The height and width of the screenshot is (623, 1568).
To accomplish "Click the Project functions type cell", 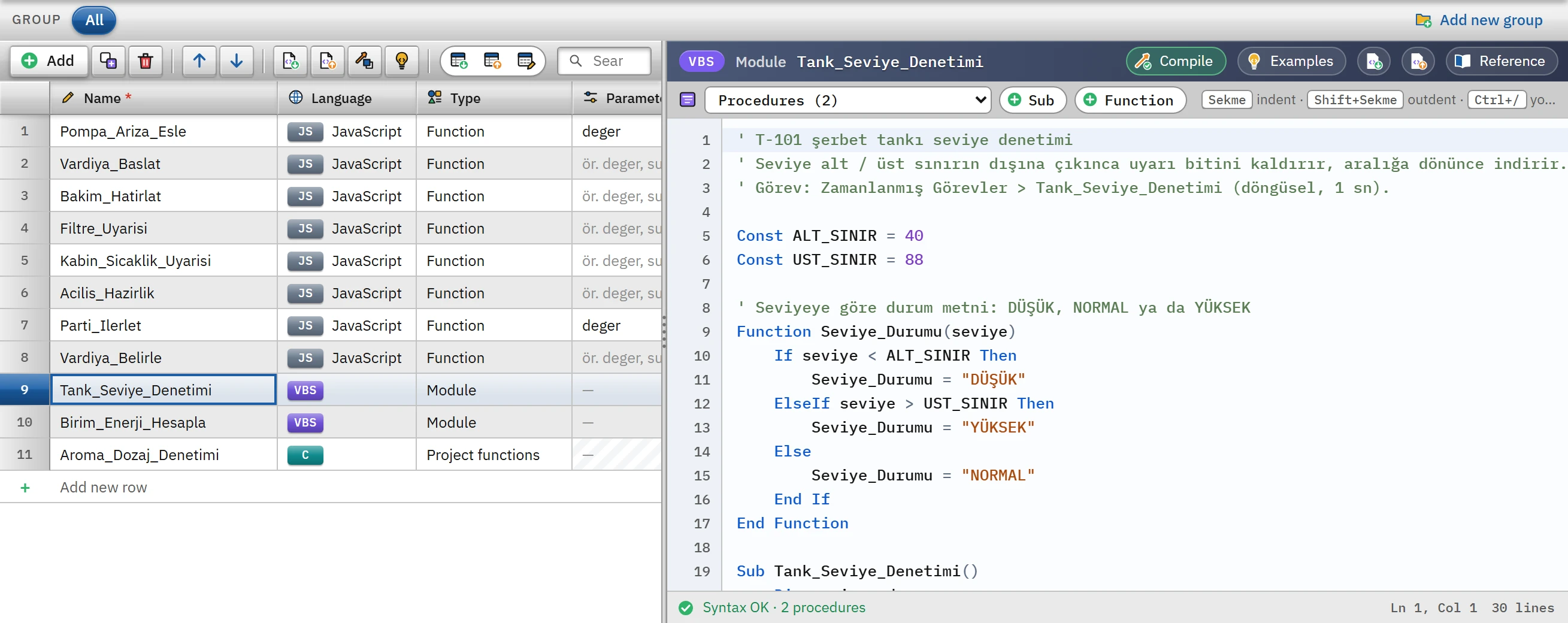I will [494, 454].
